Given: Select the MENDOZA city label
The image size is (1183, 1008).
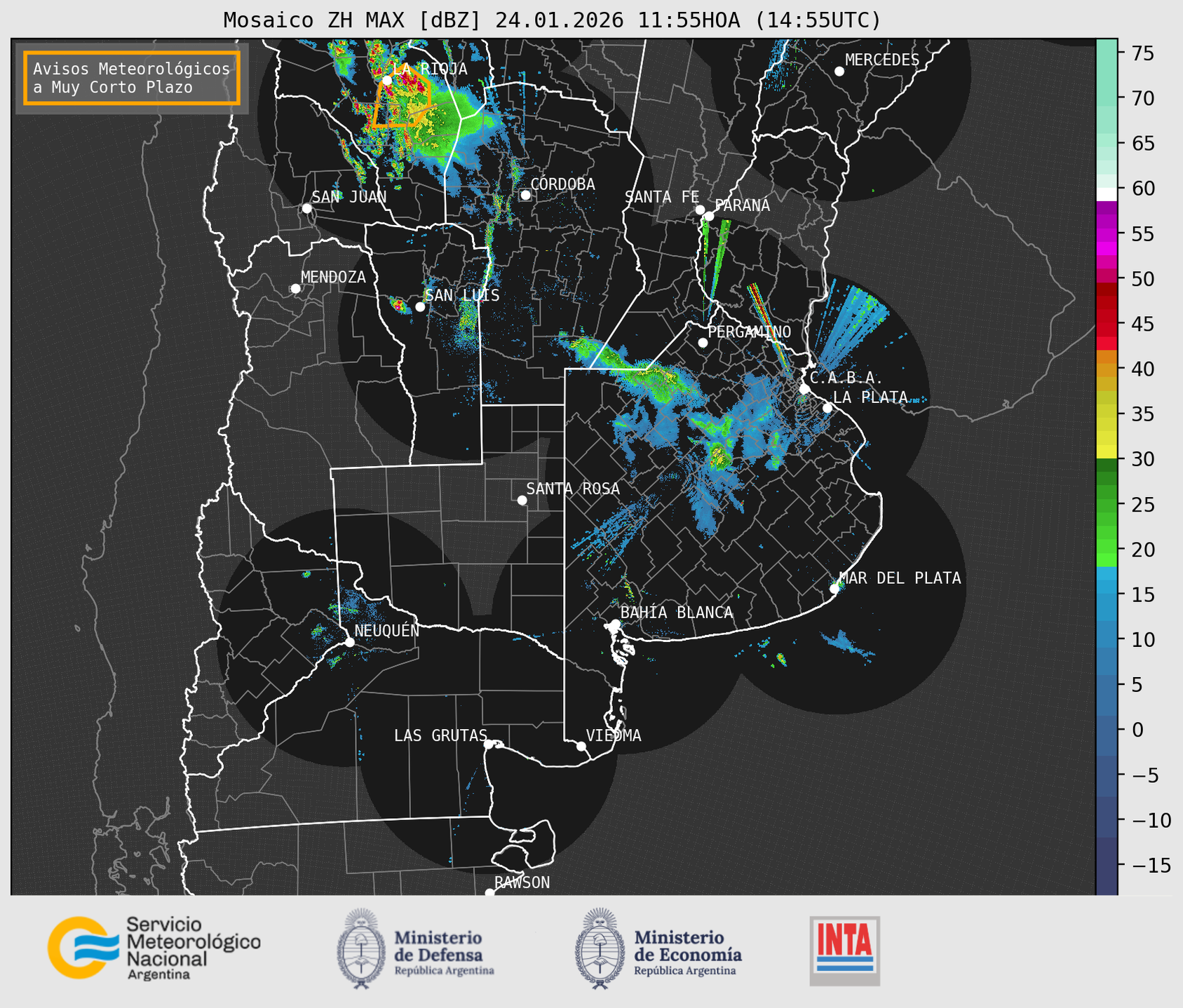Looking at the screenshot, I should click(333, 277).
